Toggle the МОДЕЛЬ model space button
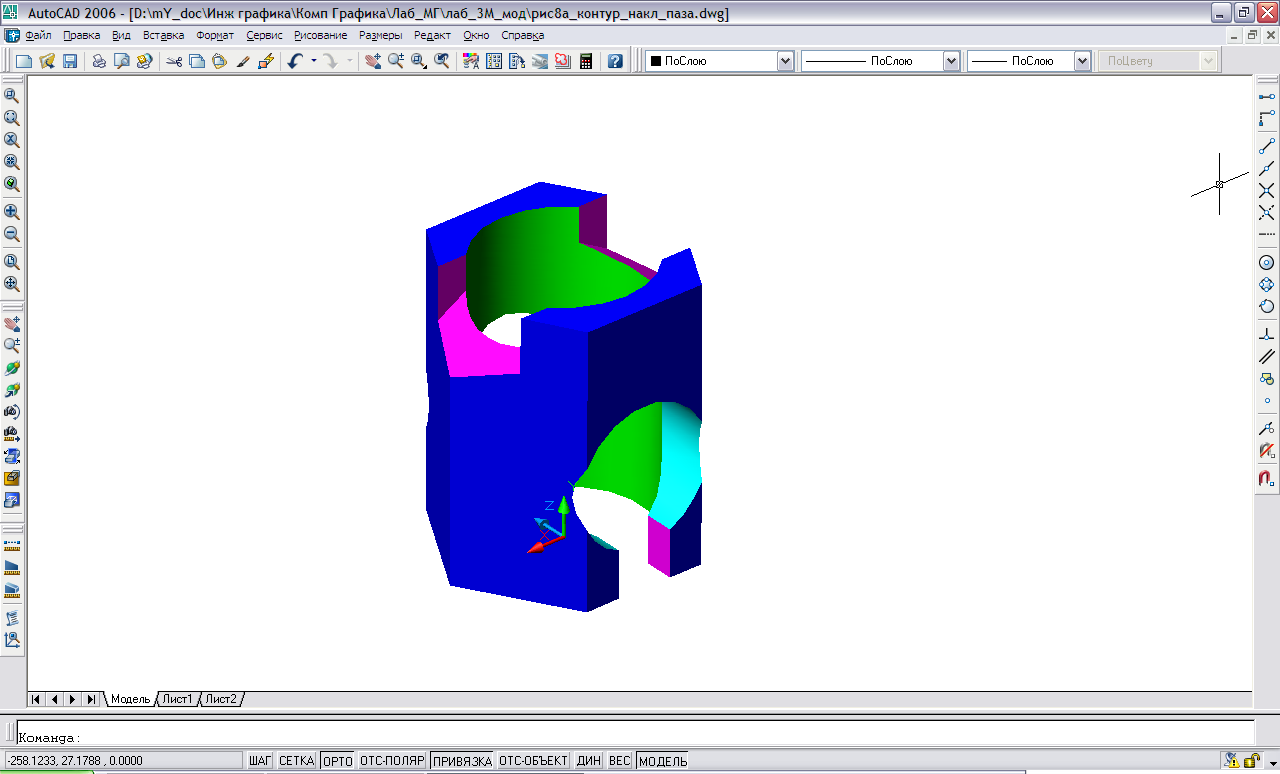Viewport: 1280px width, 774px height. [x=663, y=761]
